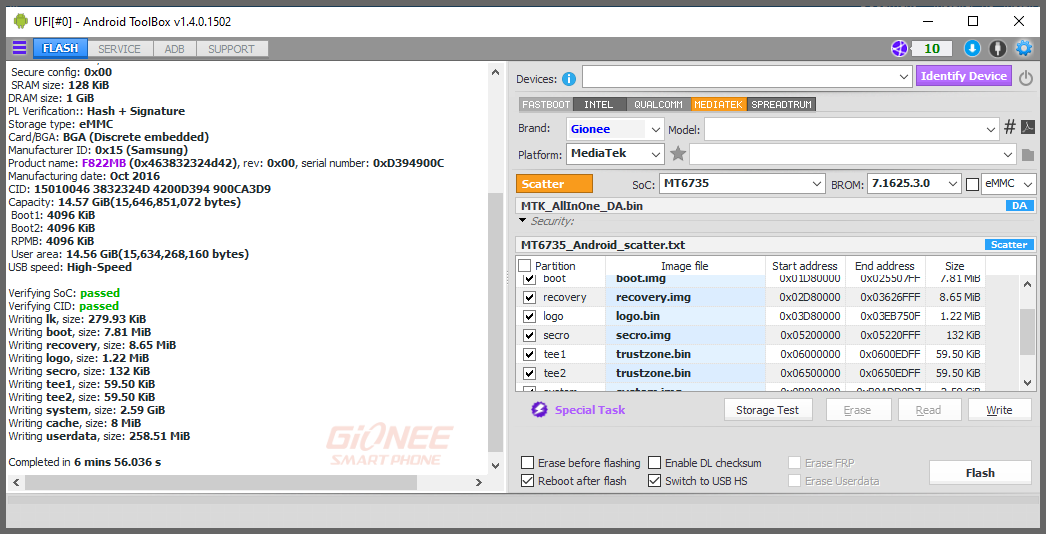
Task: Click the Write button
Action: (x=999, y=410)
